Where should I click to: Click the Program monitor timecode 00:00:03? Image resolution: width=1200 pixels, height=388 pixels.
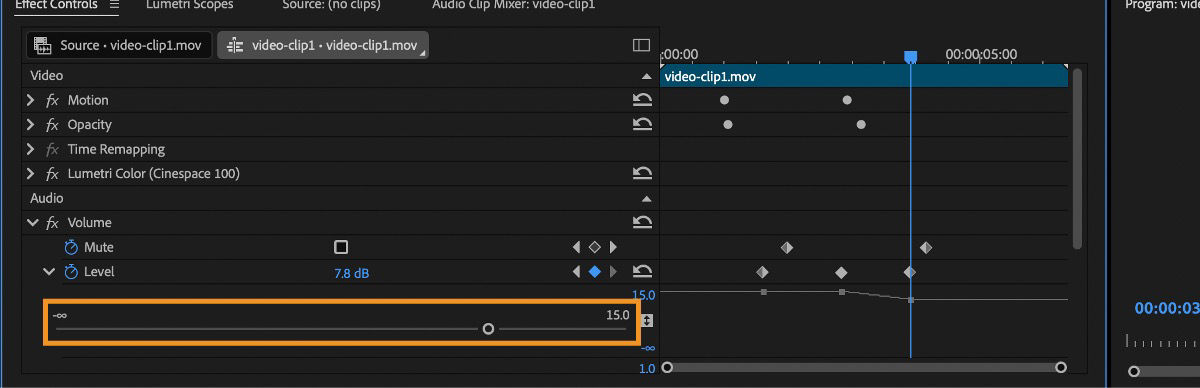pos(1167,309)
